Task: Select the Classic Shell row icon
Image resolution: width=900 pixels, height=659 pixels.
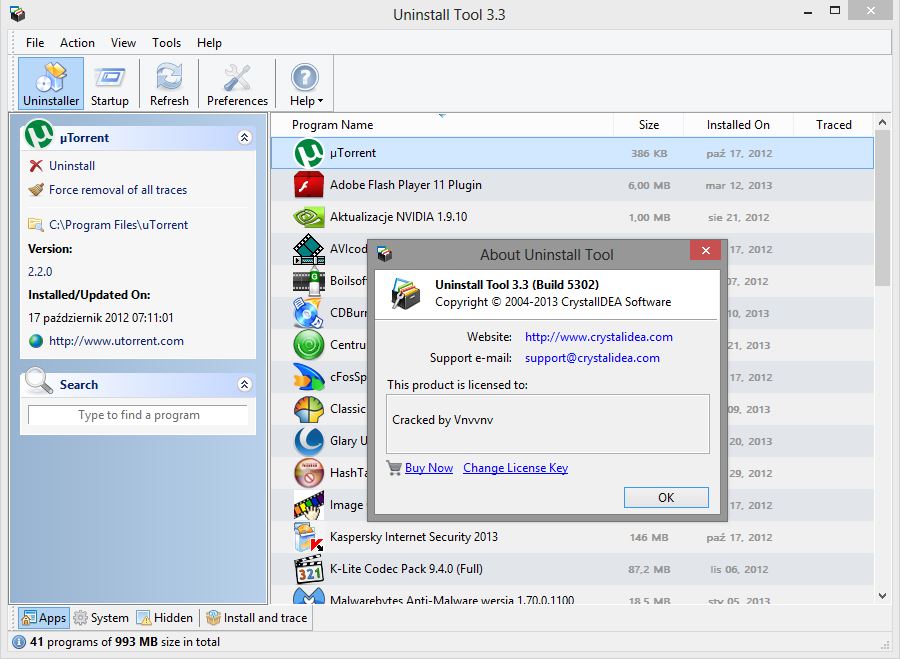Action: click(309, 409)
